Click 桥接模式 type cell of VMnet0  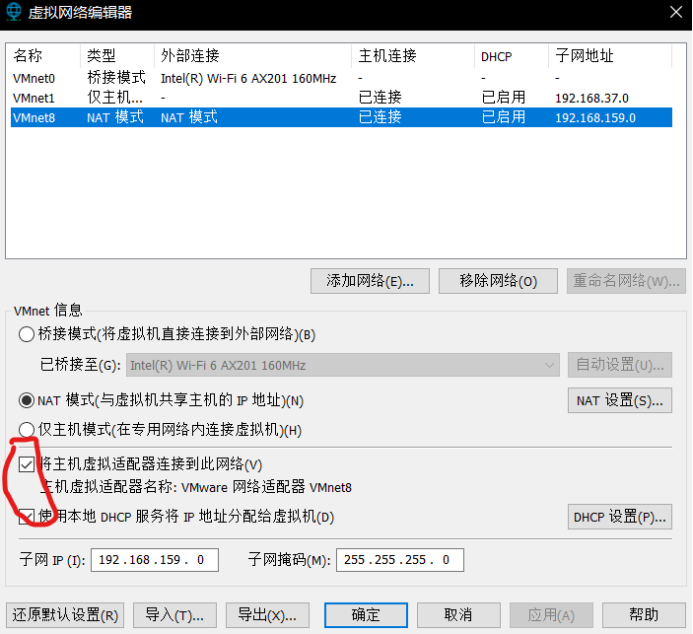(x=116, y=78)
